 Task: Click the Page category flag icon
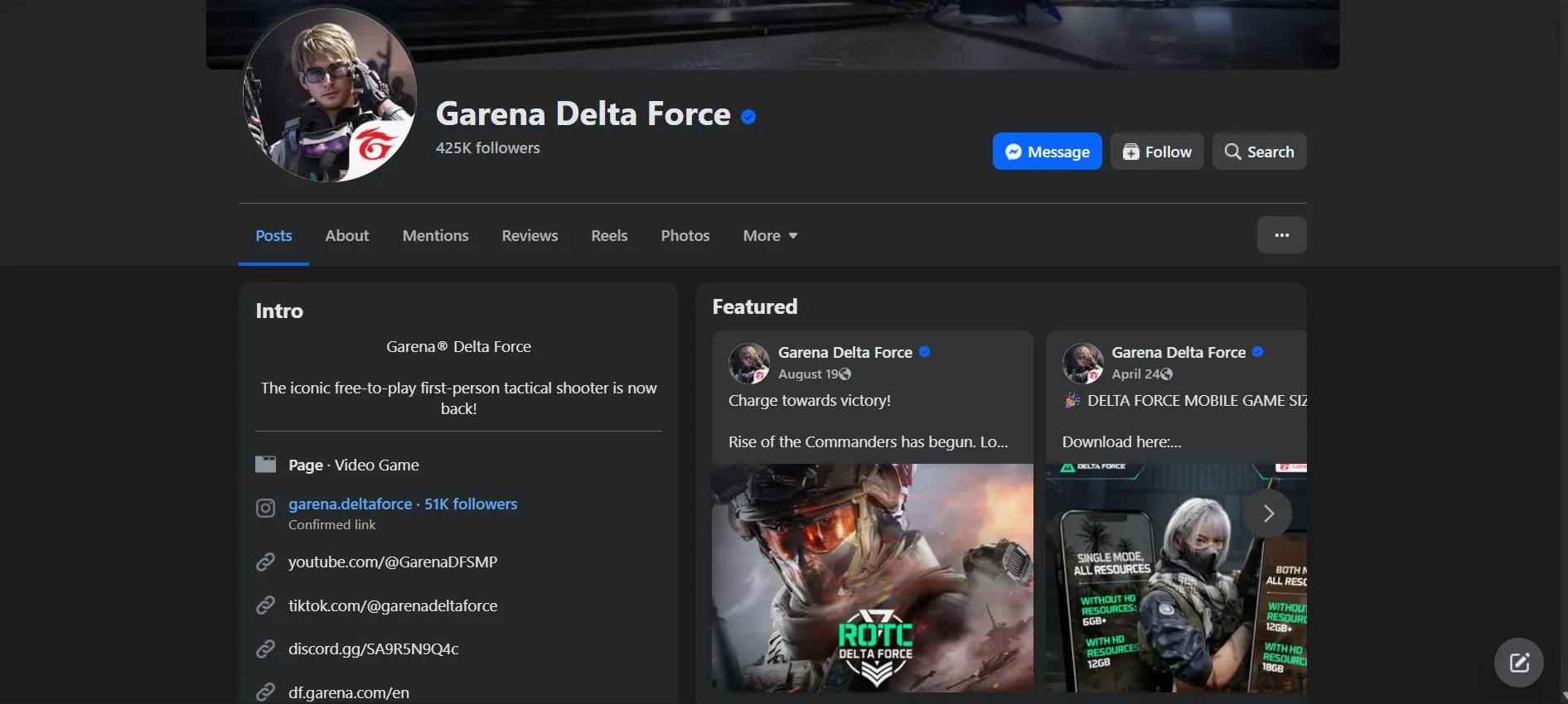click(x=265, y=464)
